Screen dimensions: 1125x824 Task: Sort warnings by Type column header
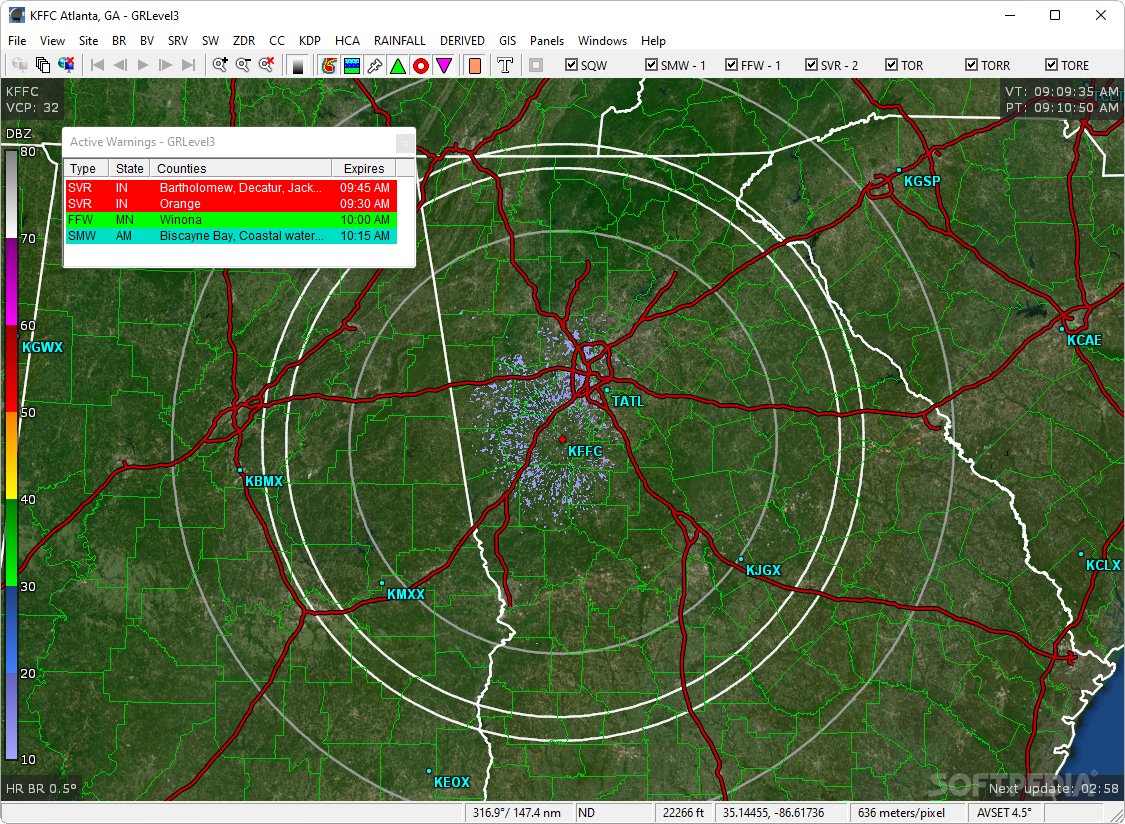[x=87, y=169]
